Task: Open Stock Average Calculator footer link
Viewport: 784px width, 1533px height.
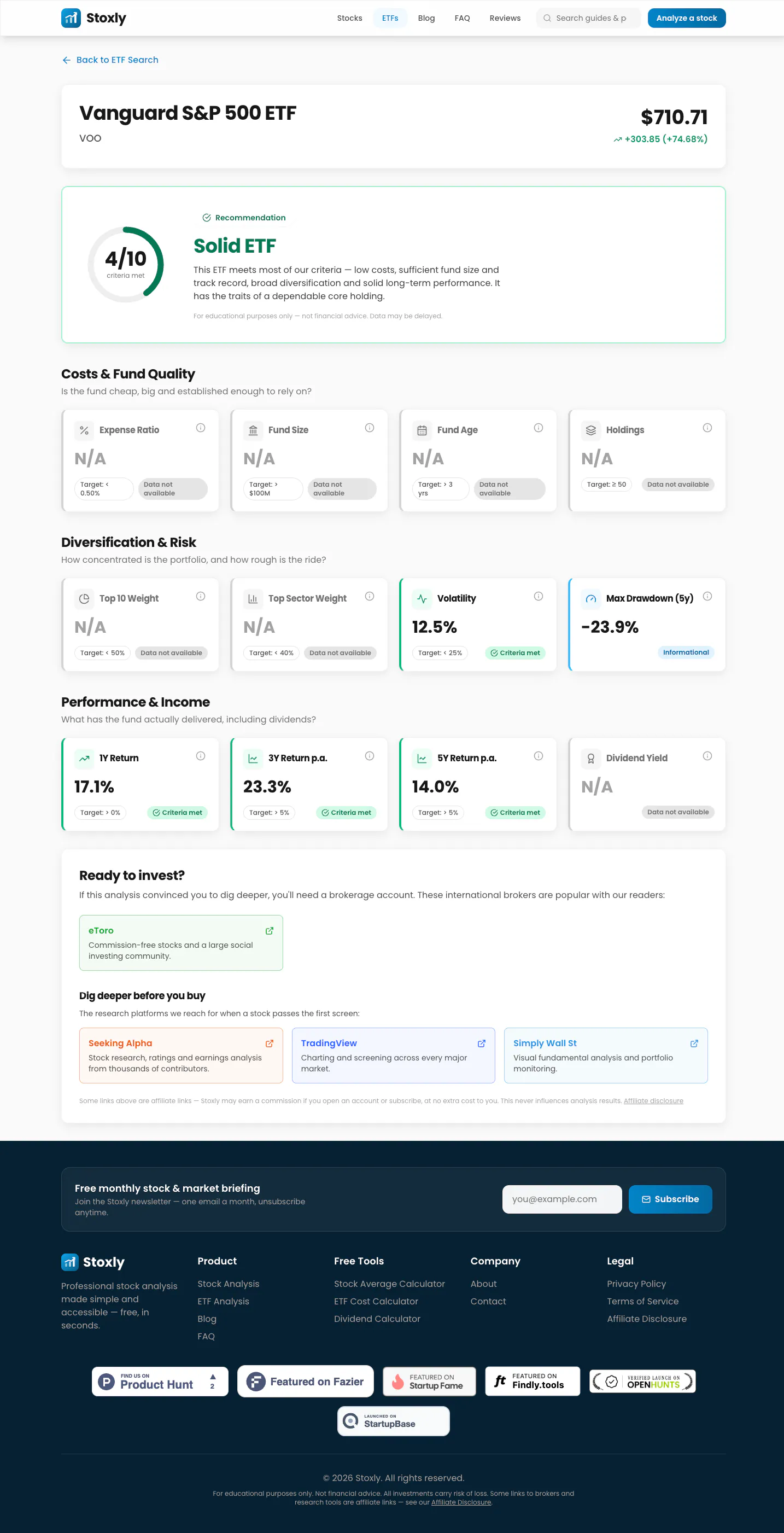Action: click(x=389, y=1284)
